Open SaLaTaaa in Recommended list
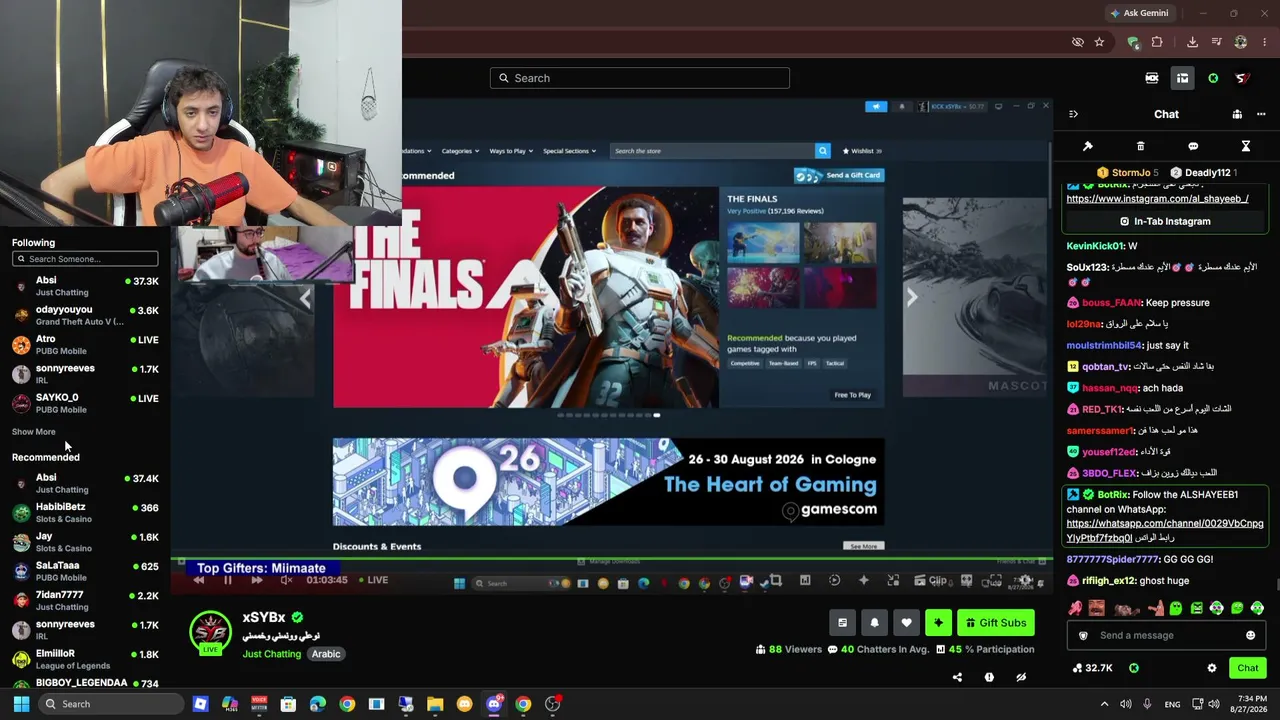Image resolution: width=1280 pixels, height=720 pixels. point(85,571)
